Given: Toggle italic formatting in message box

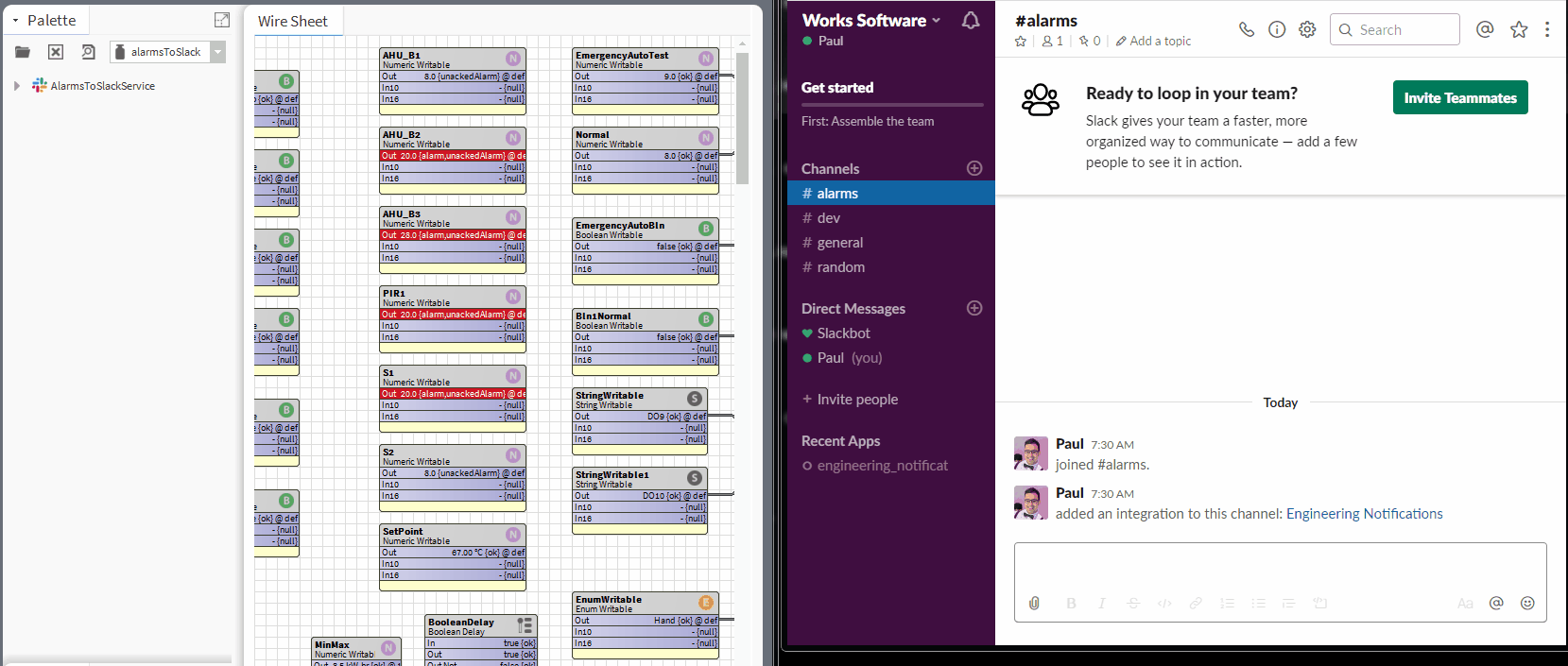Looking at the screenshot, I should [x=1102, y=603].
